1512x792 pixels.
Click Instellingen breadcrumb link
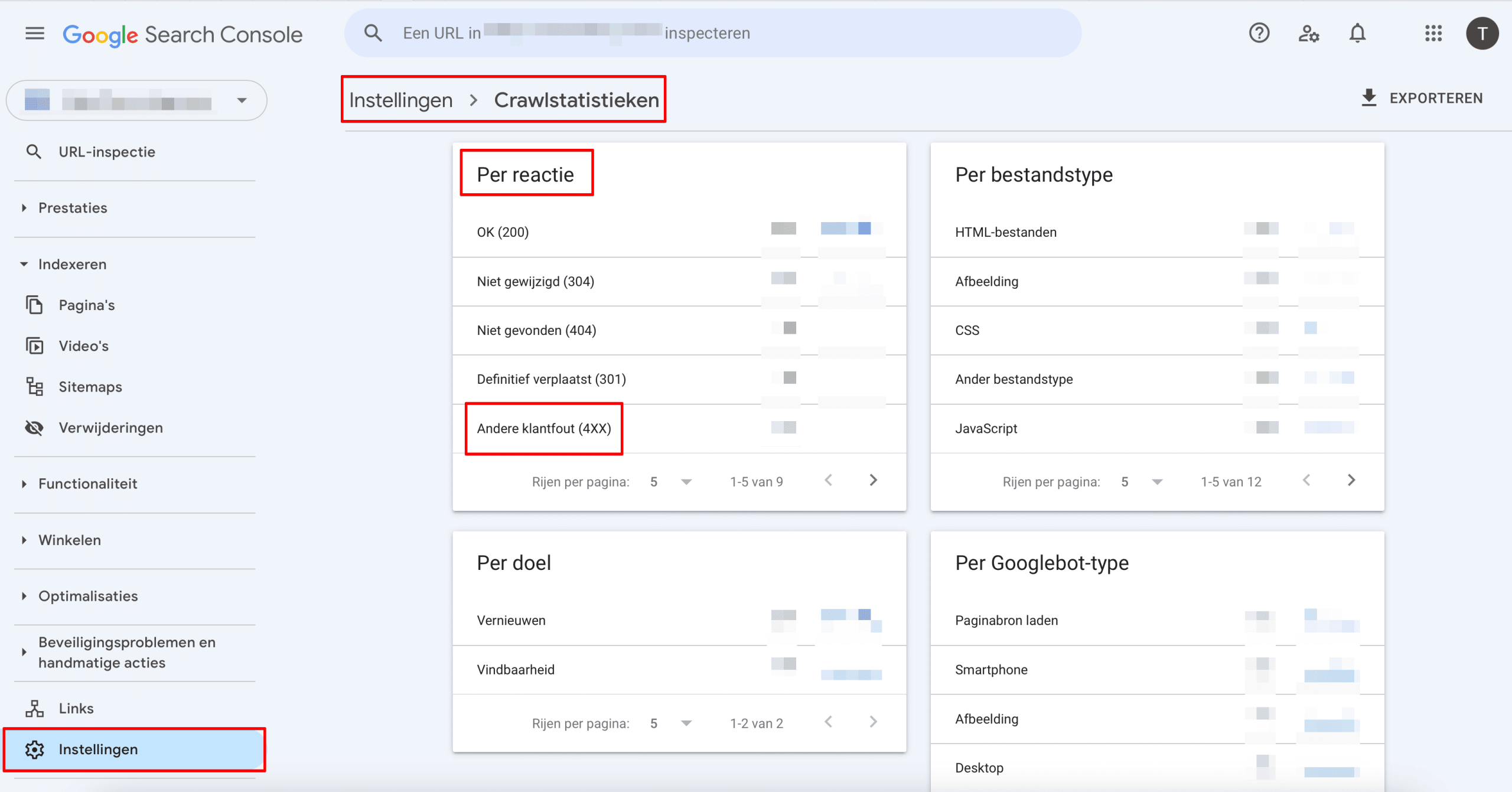[400, 100]
